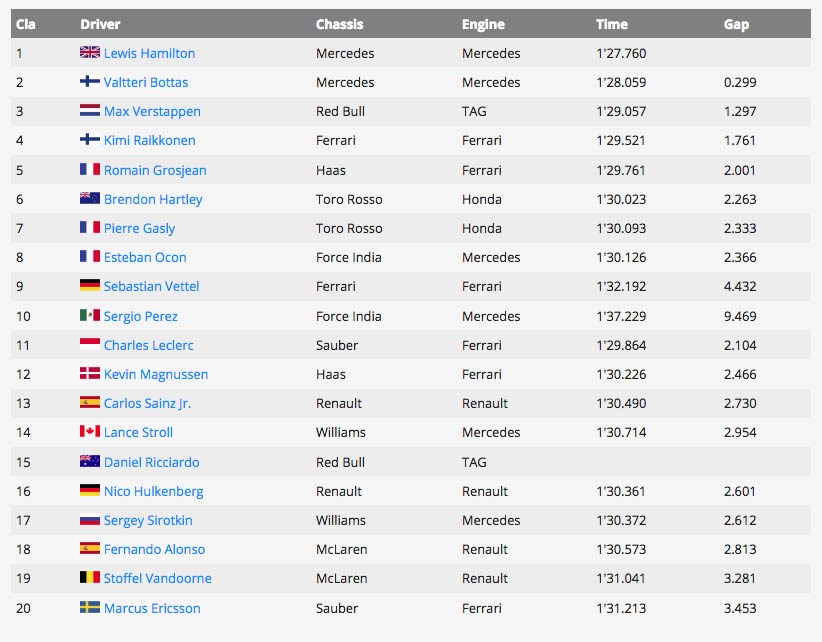Click the Canadian flag beside Lance Stroll
This screenshot has height=642, width=822.
pyautogui.click(x=89, y=432)
